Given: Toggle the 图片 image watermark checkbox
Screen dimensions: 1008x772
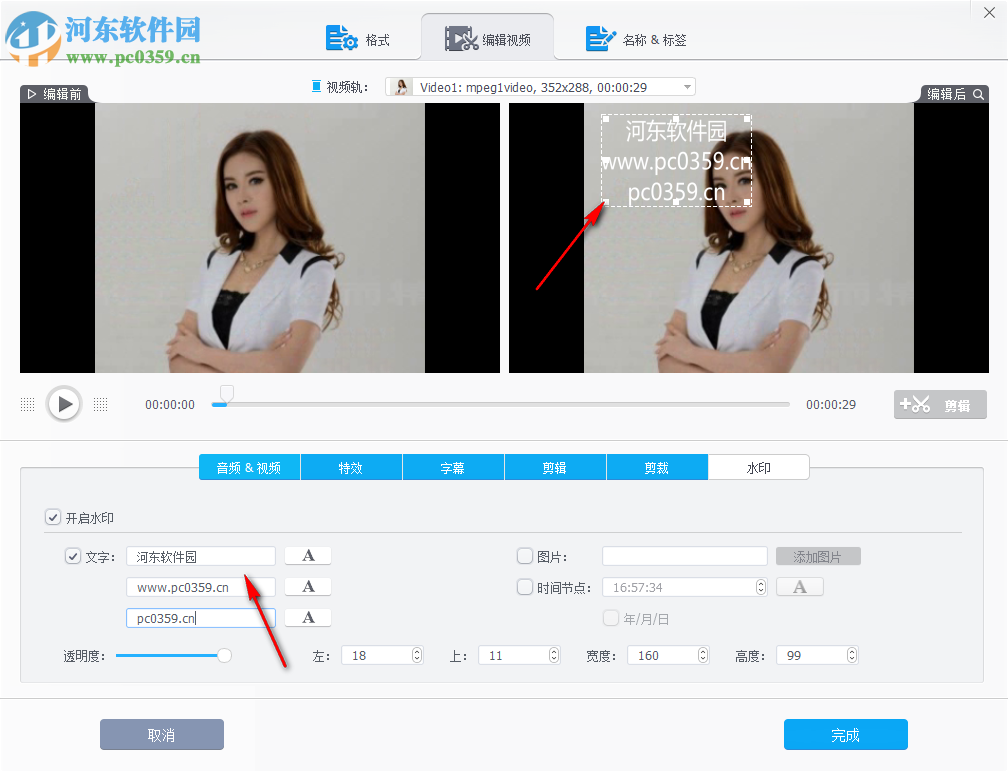Looking at the screenshot, I should point(524,556).
